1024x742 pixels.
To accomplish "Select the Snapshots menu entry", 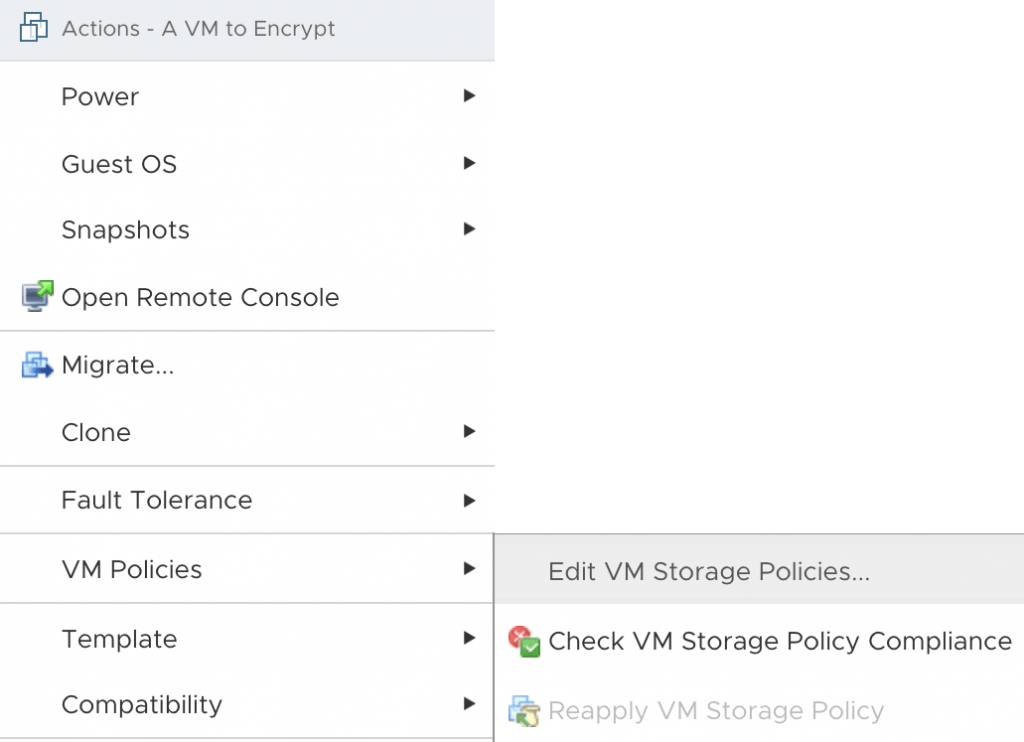I will click(x=247, y=230).
